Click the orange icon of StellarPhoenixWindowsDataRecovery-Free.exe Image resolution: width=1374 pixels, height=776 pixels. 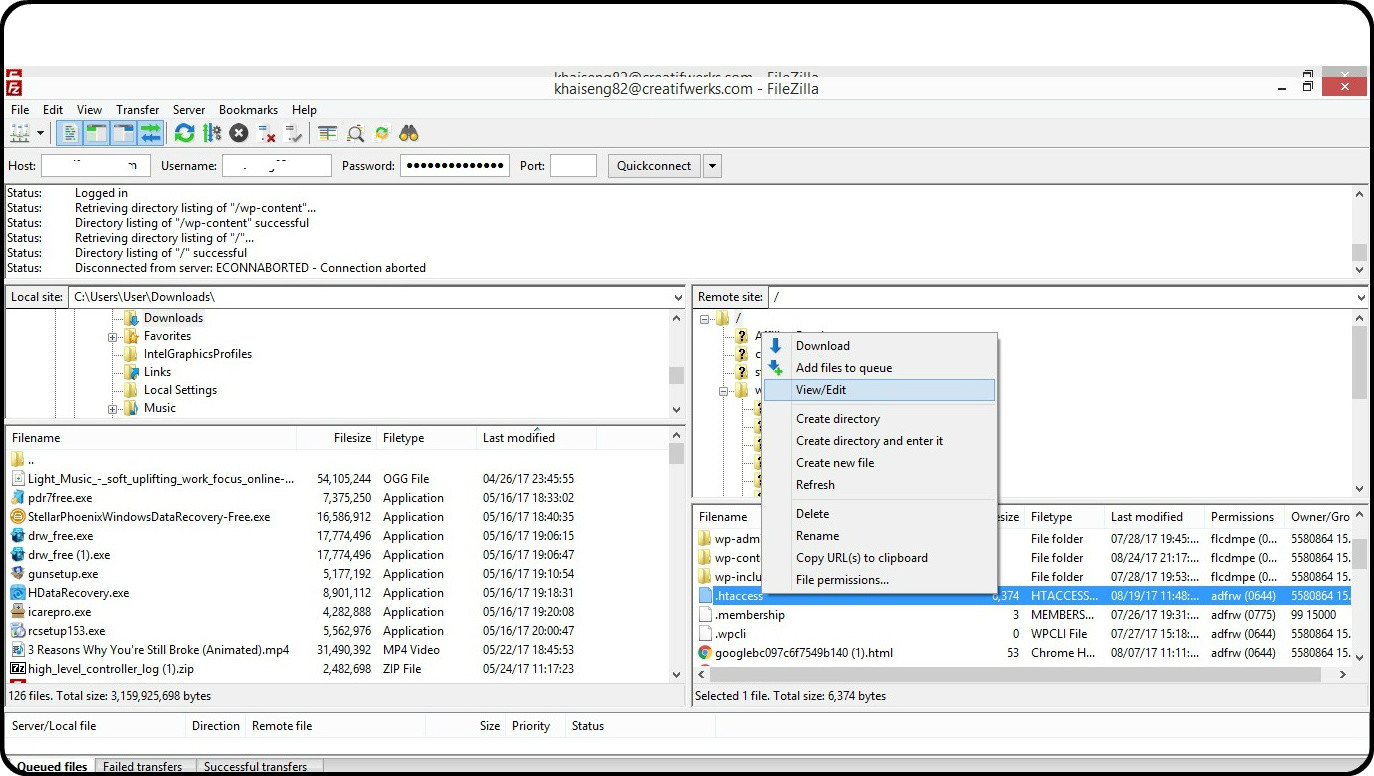(x=18, y=517)
